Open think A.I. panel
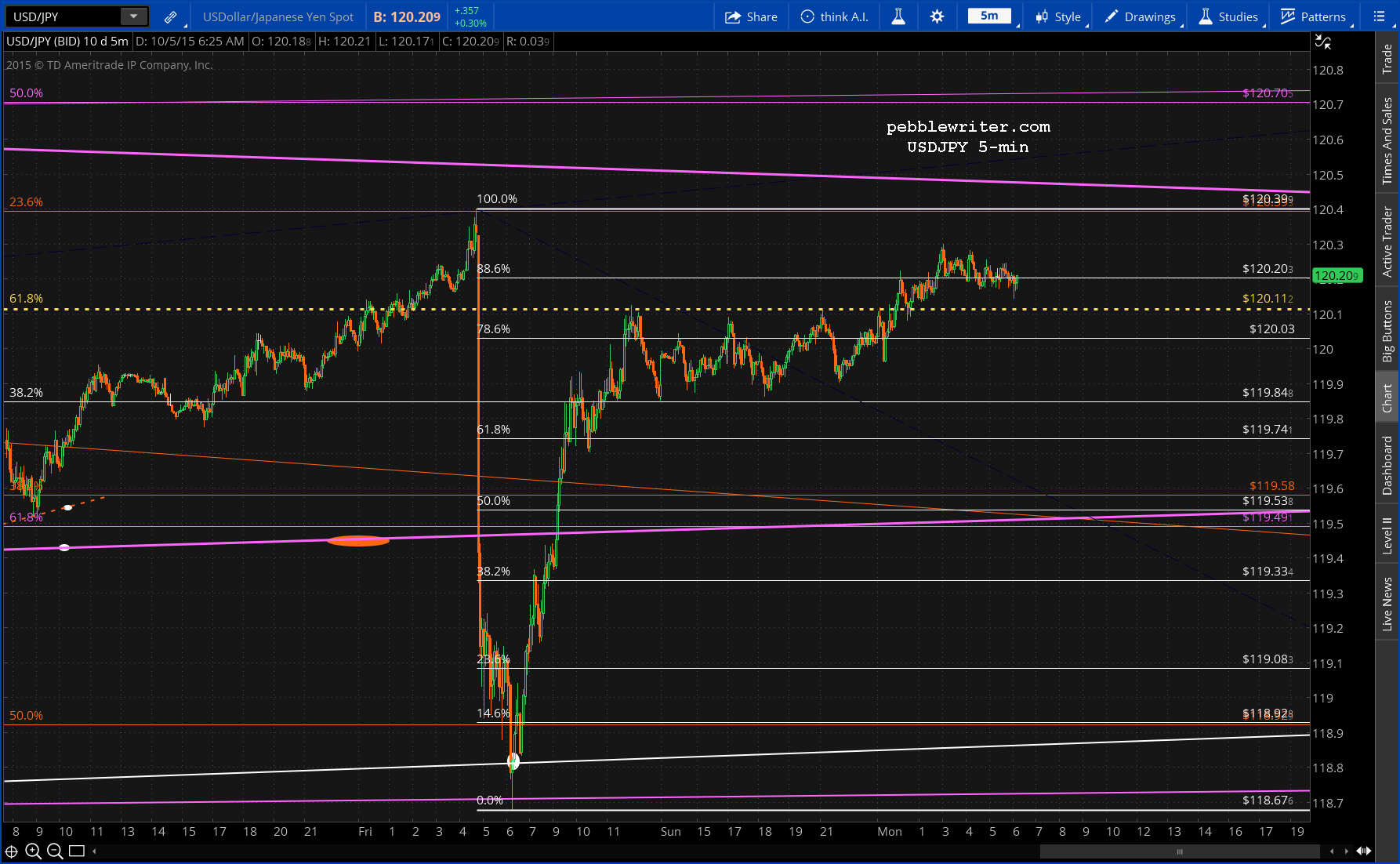Viewport: 1400px width, 864px height. point(834,16)
